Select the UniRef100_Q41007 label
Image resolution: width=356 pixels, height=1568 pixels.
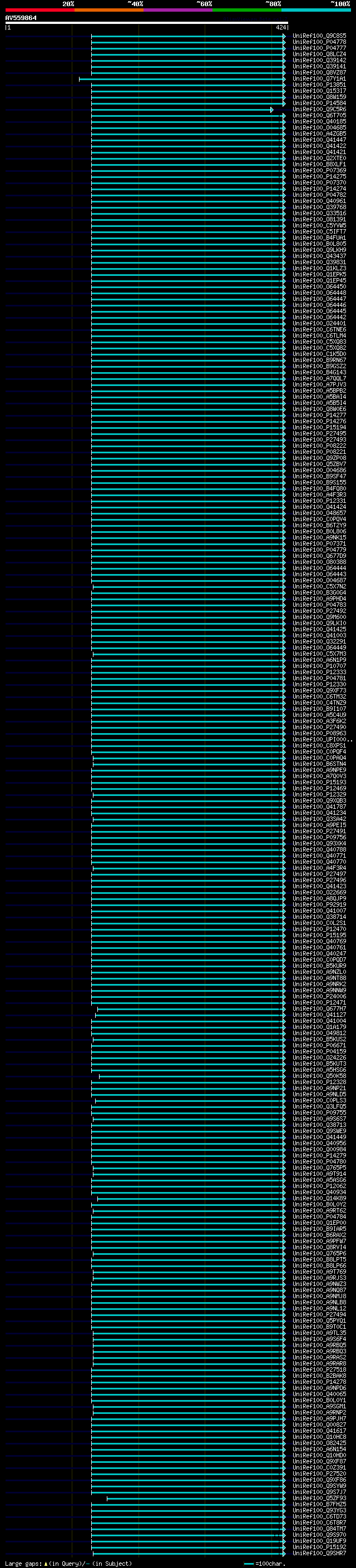(x=319, y=911)
